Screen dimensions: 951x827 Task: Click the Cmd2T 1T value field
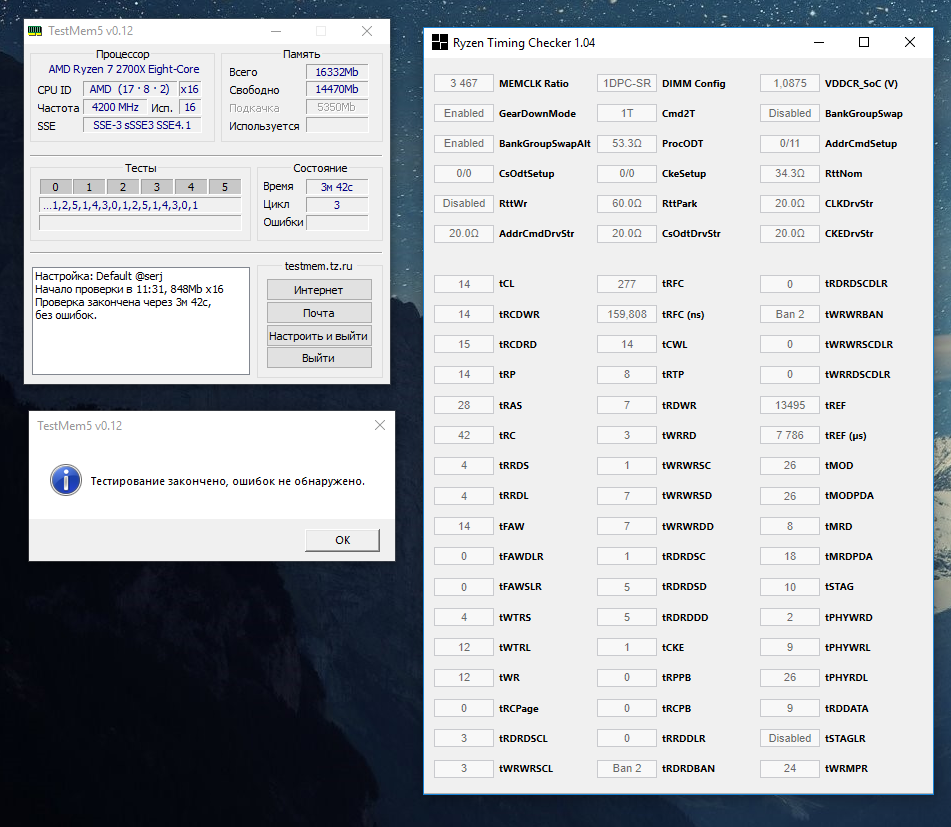click(x=627, y=113)
